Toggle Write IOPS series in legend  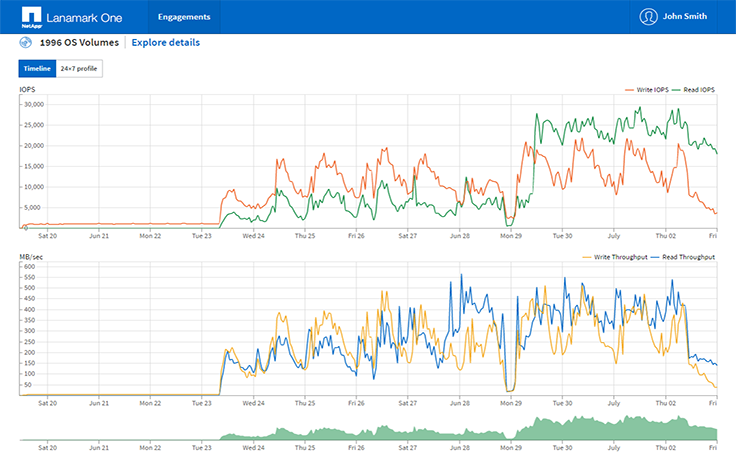[x=645, y=90]
